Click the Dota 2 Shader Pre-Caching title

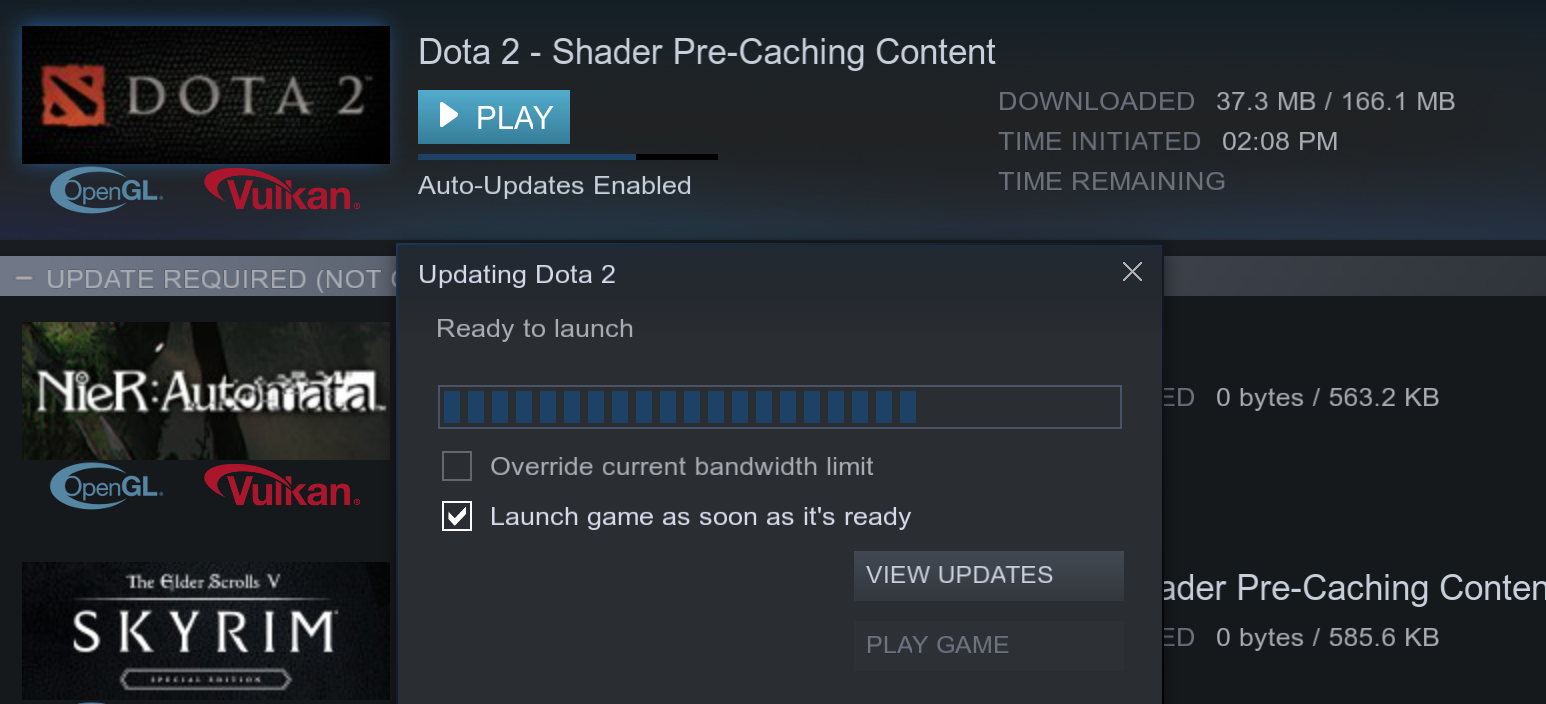pos(705,51)
